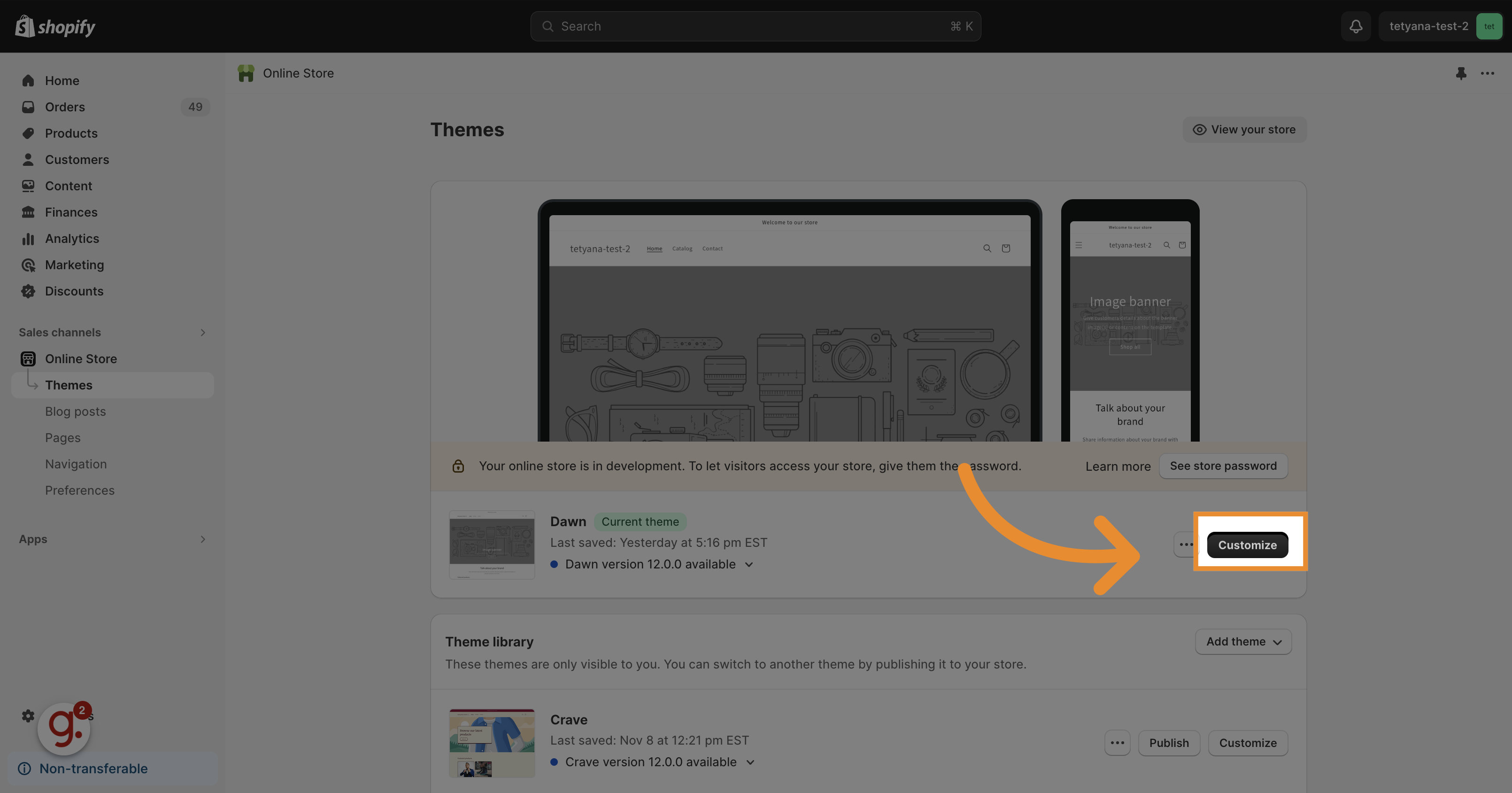1512x793 pixels.
Task: Expand Apps section
Action: [x=203, y=539]
